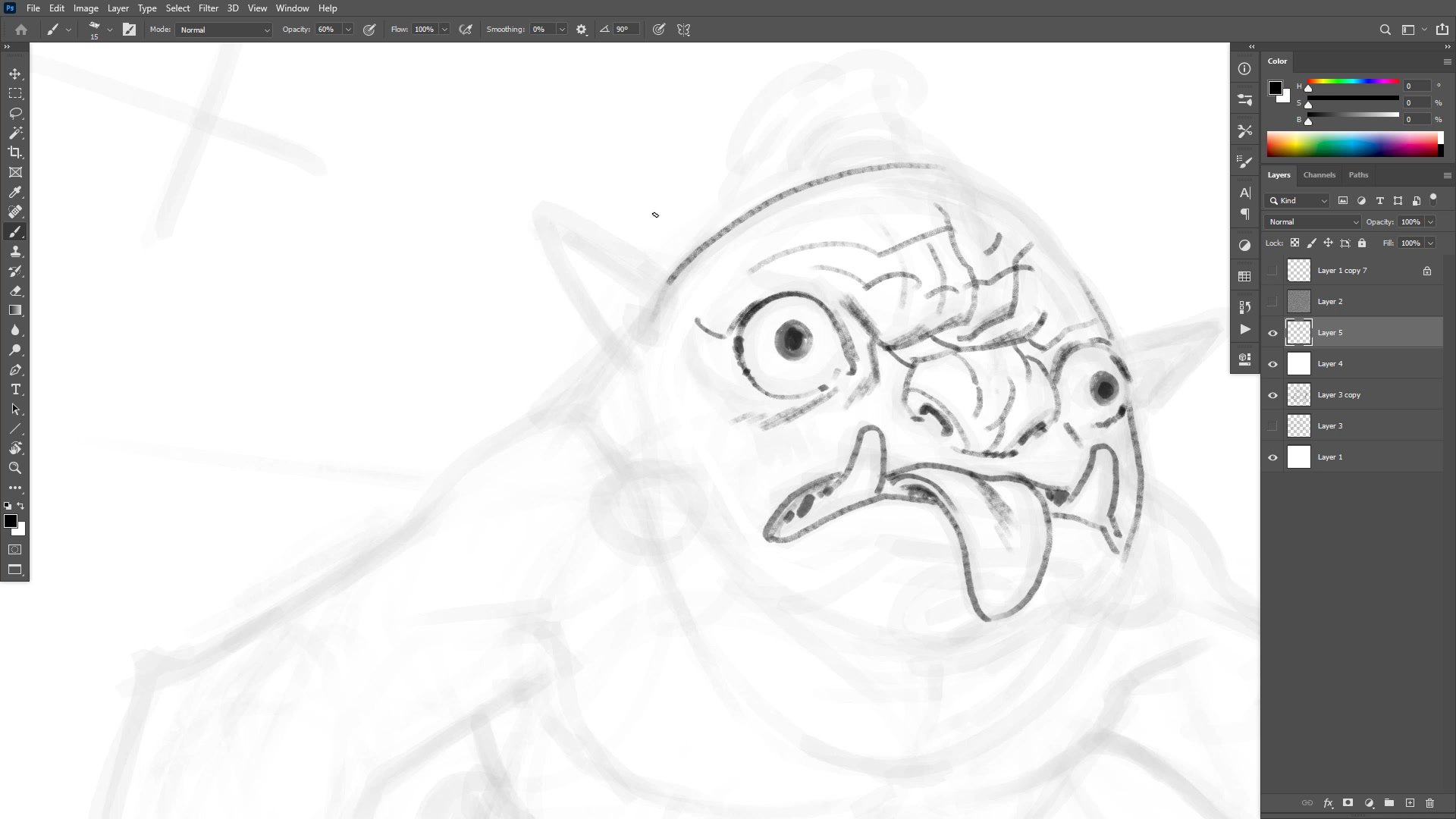This screenshot has height=819, width=1456.
Task: Open the Paths tab
Action: click(1358, 175)
